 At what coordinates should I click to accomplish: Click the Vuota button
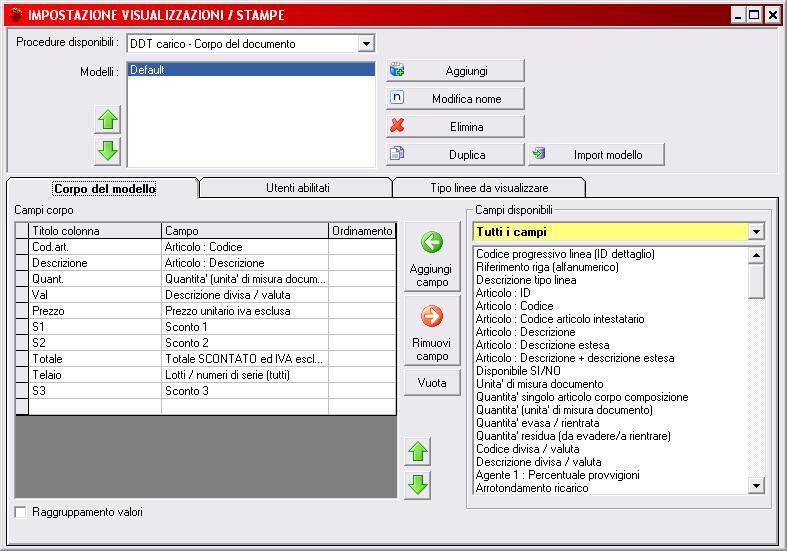pyautogui.click(x=432, y=382)
